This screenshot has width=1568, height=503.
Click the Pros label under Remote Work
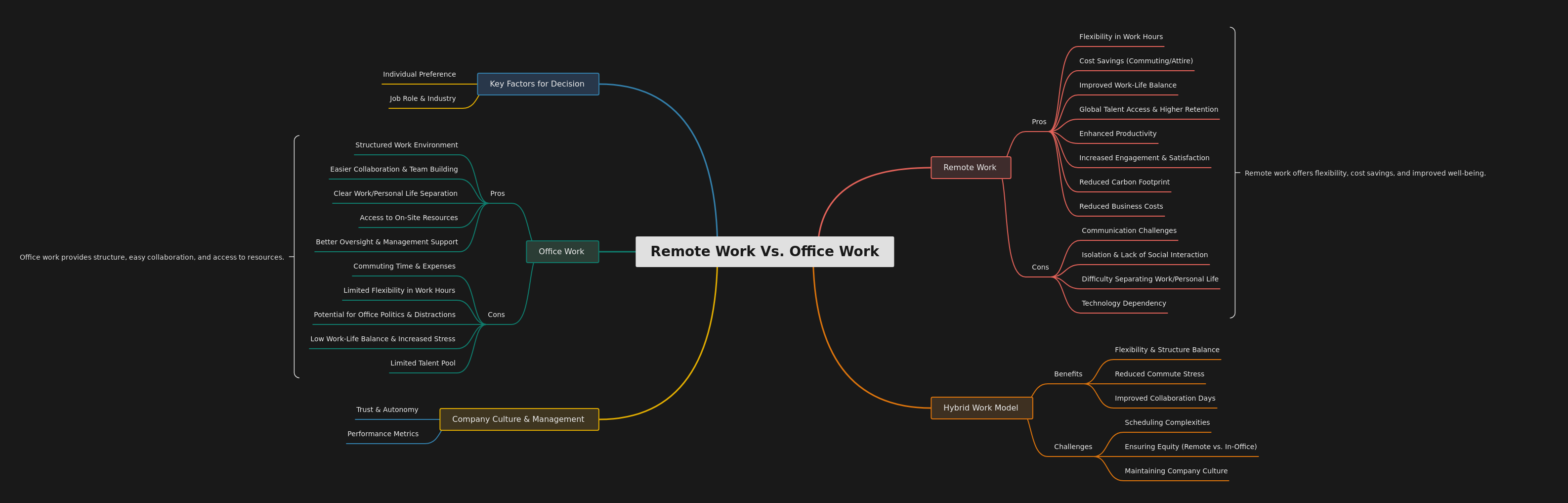point(1038,121)
